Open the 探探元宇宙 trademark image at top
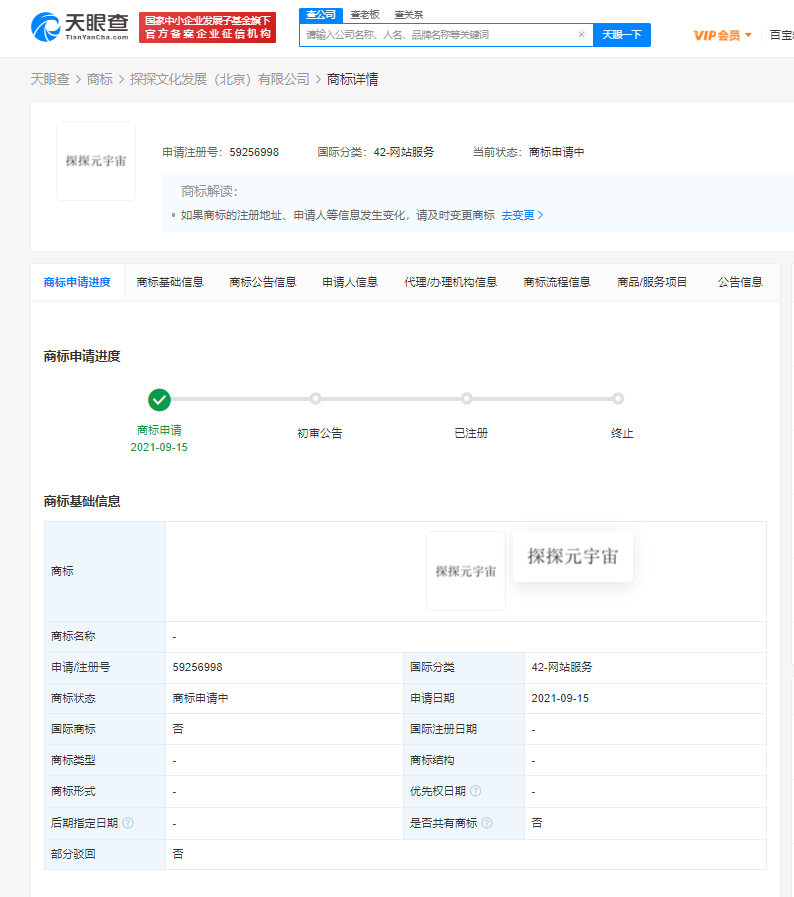 pyautogui.click(x=96, y=161)
